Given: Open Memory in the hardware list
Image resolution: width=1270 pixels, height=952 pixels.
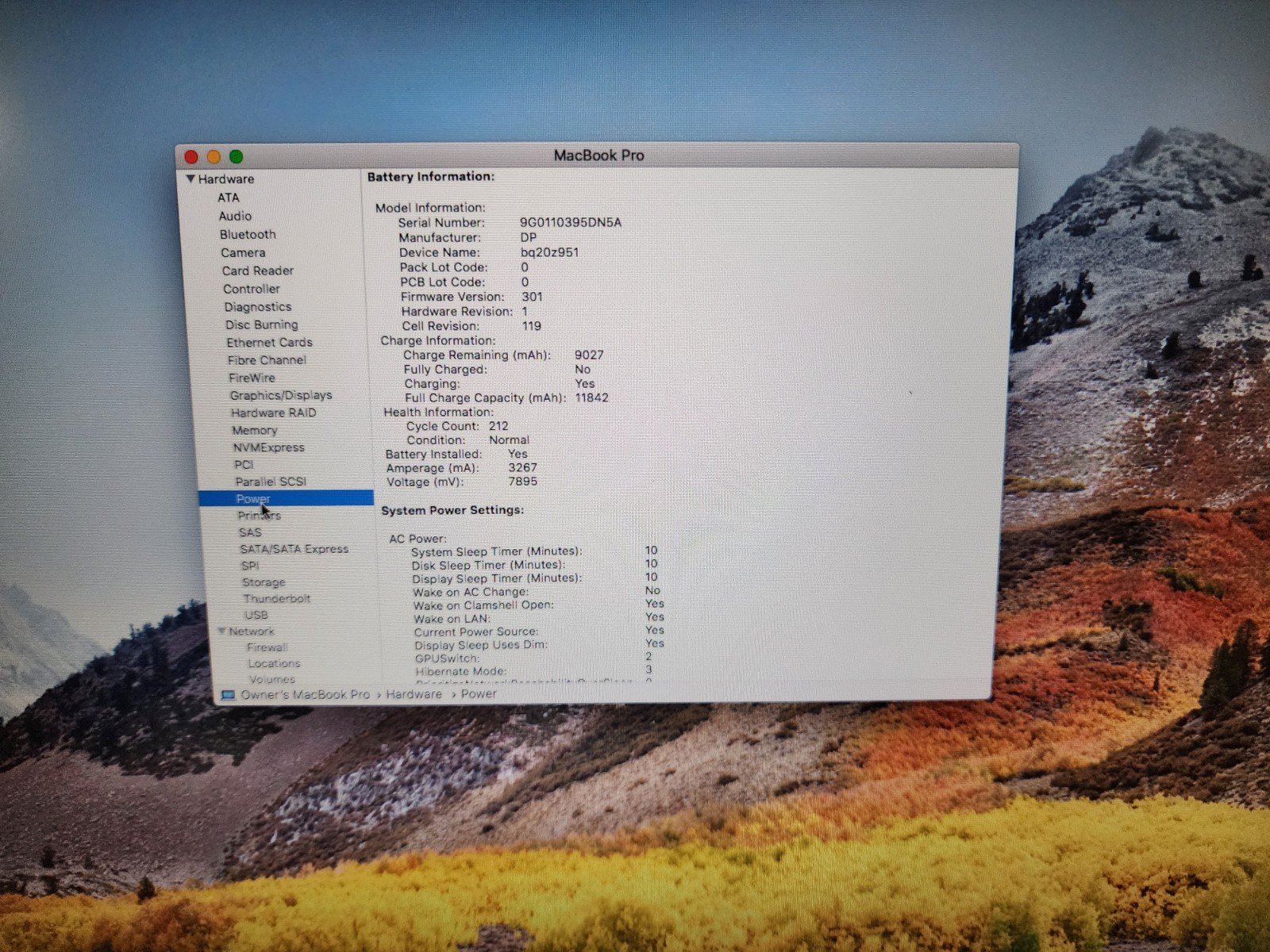Looking at the screenshot, I should (x=255, y=430).
